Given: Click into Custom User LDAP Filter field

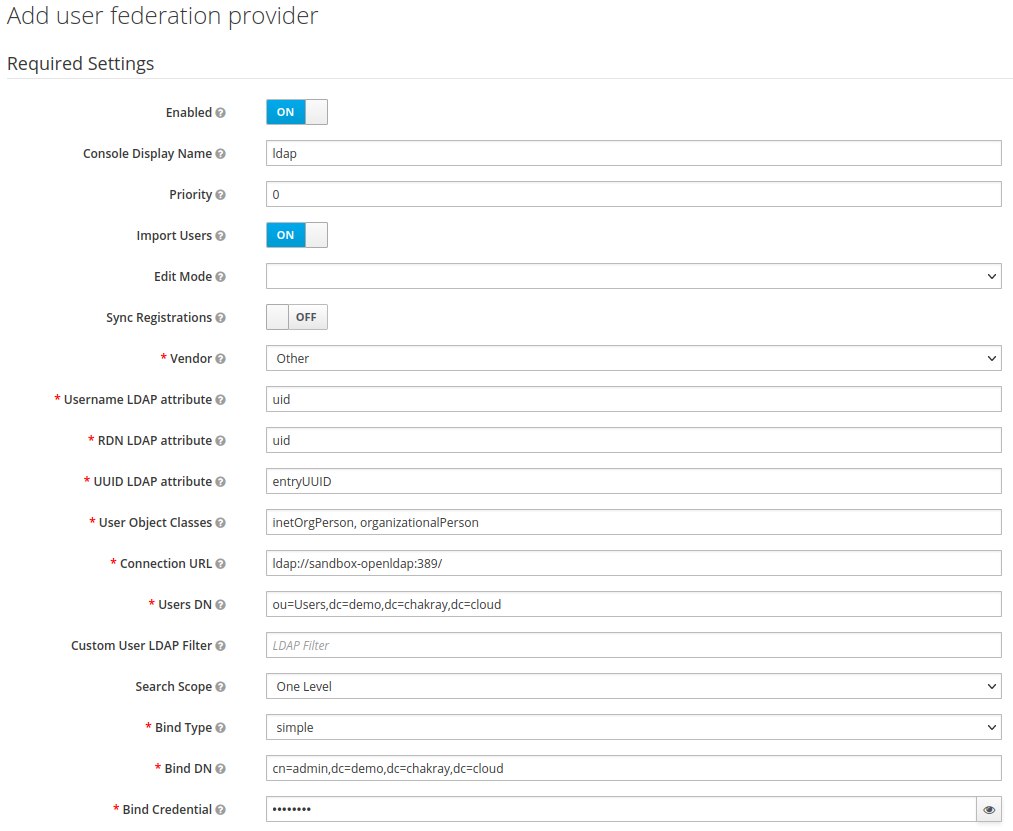Looking at the screenshot, I should click(x=633, y=645).
